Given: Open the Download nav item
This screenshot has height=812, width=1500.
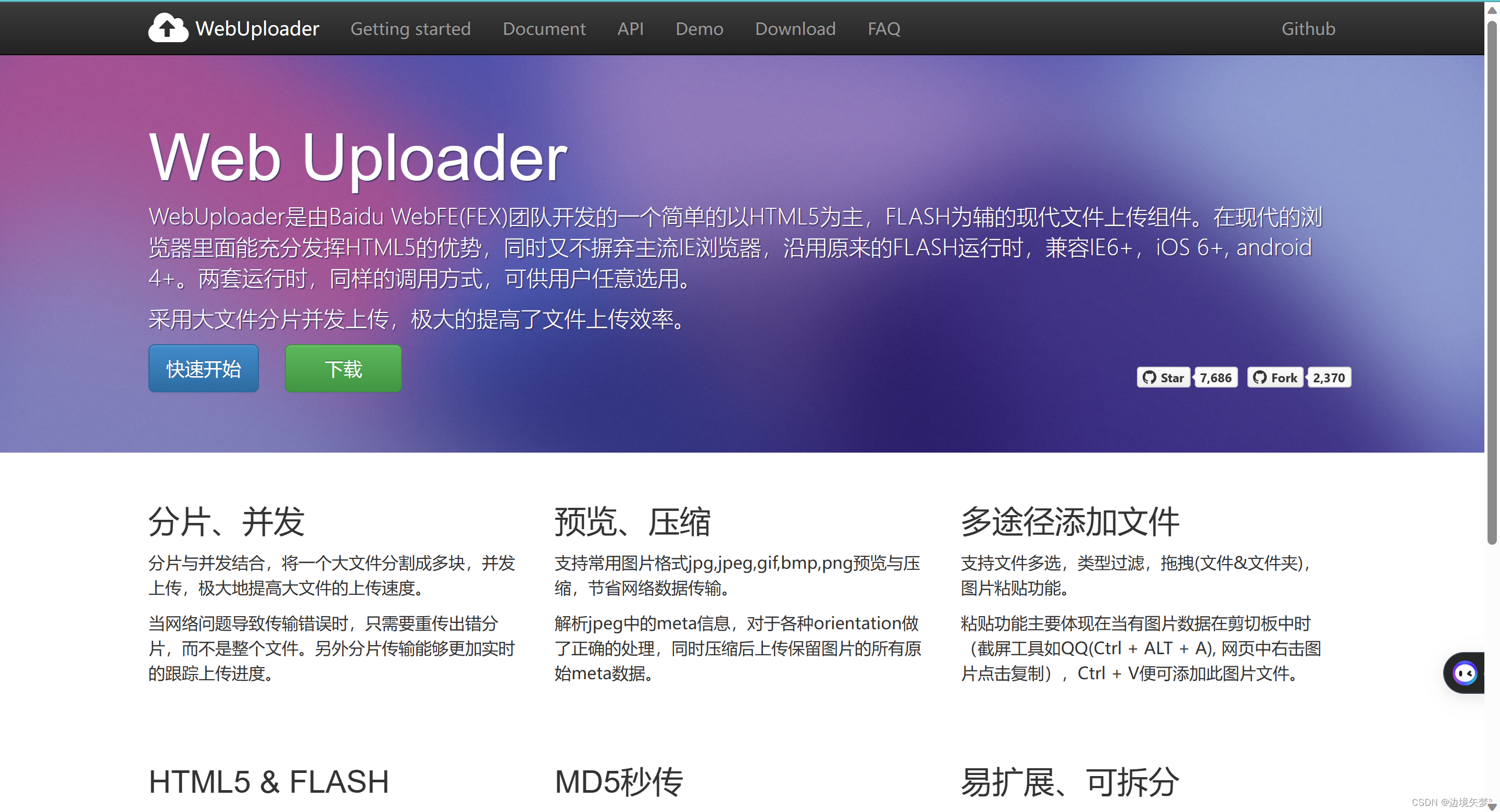Looking at the screenshot, I should pos(795,29).
